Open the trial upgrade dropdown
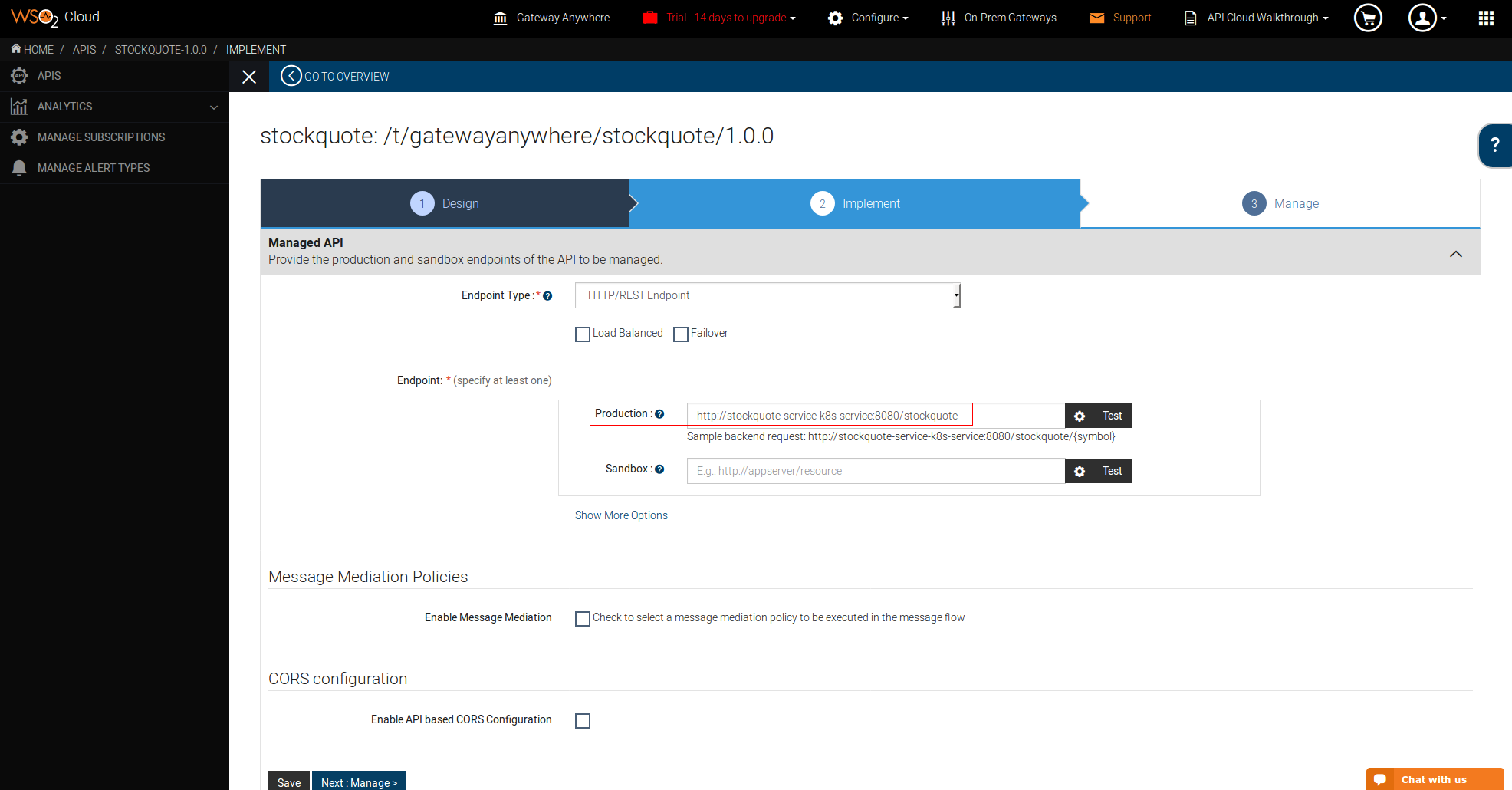 coord(731,18)
